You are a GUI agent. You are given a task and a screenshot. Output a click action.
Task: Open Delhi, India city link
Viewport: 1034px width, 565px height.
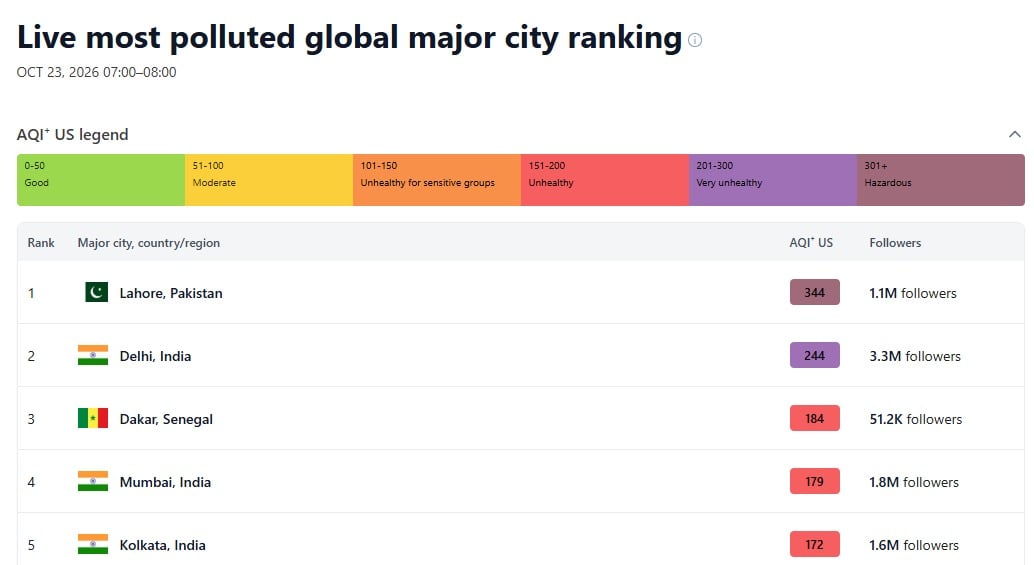tap(155, 356)
